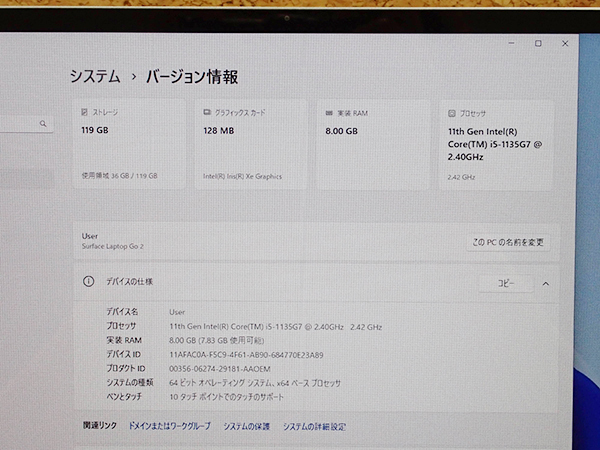
Task: Open the 11th Gen Intel processor tile
Action: click(495, 145)
